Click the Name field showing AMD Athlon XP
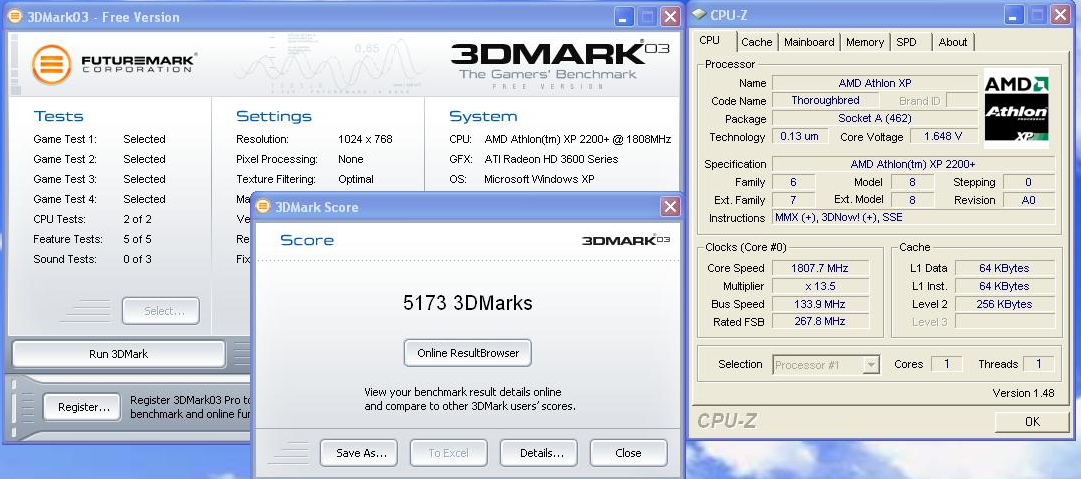This screenshot has width=1081, height=479. (x=875, y=83)
